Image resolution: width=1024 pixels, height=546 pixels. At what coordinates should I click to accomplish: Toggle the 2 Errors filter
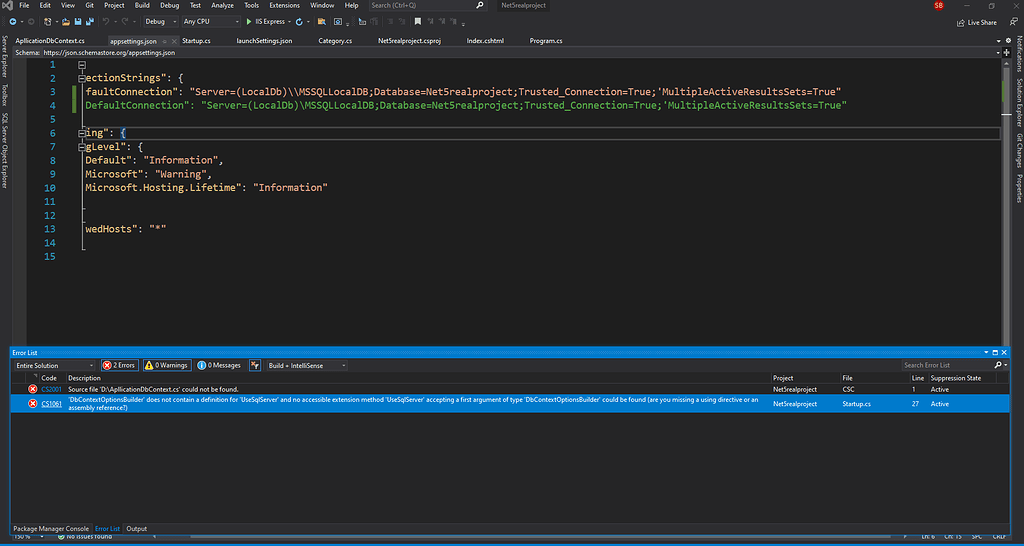click(119, 365)
